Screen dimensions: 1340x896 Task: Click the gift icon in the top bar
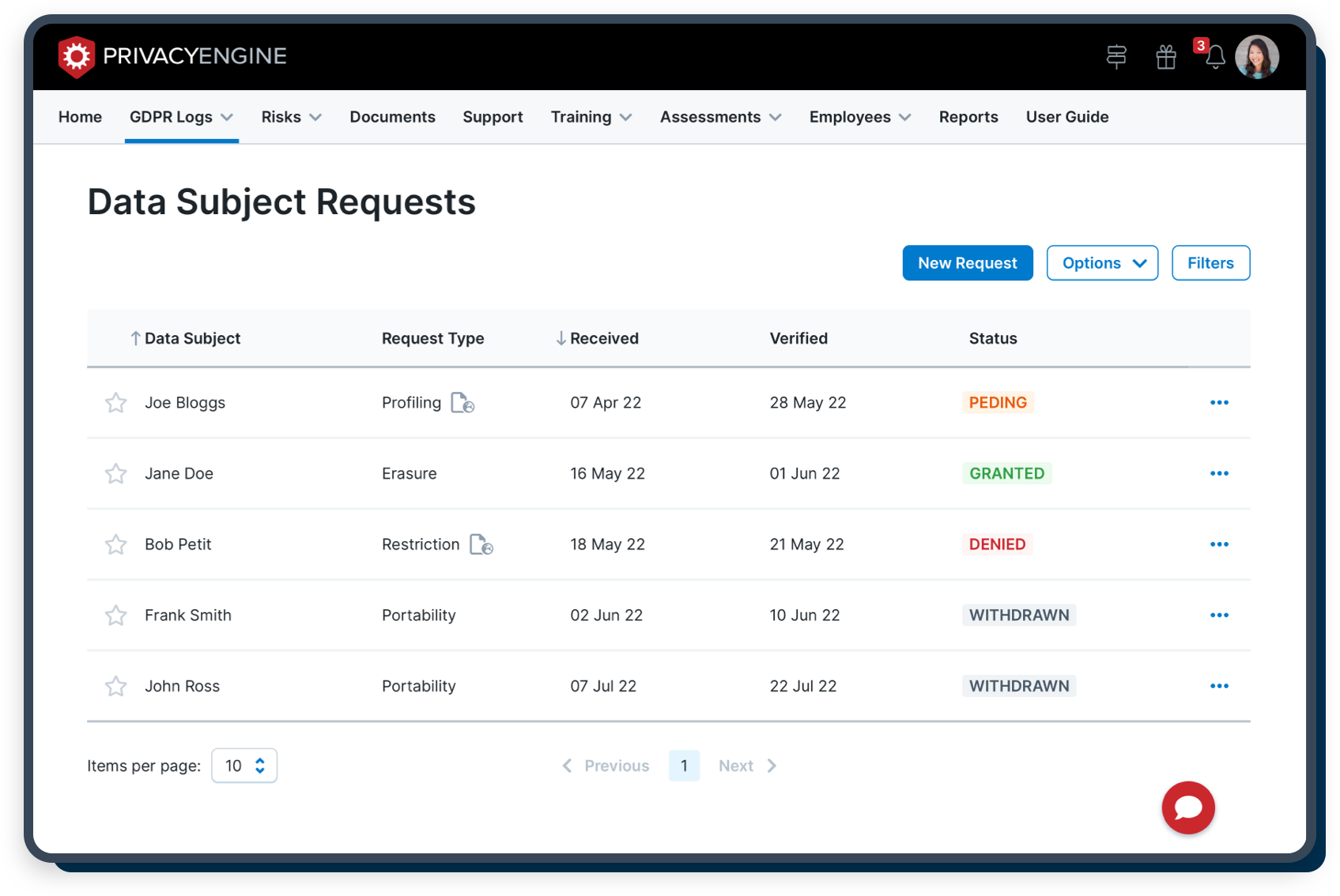(1165, 57)
